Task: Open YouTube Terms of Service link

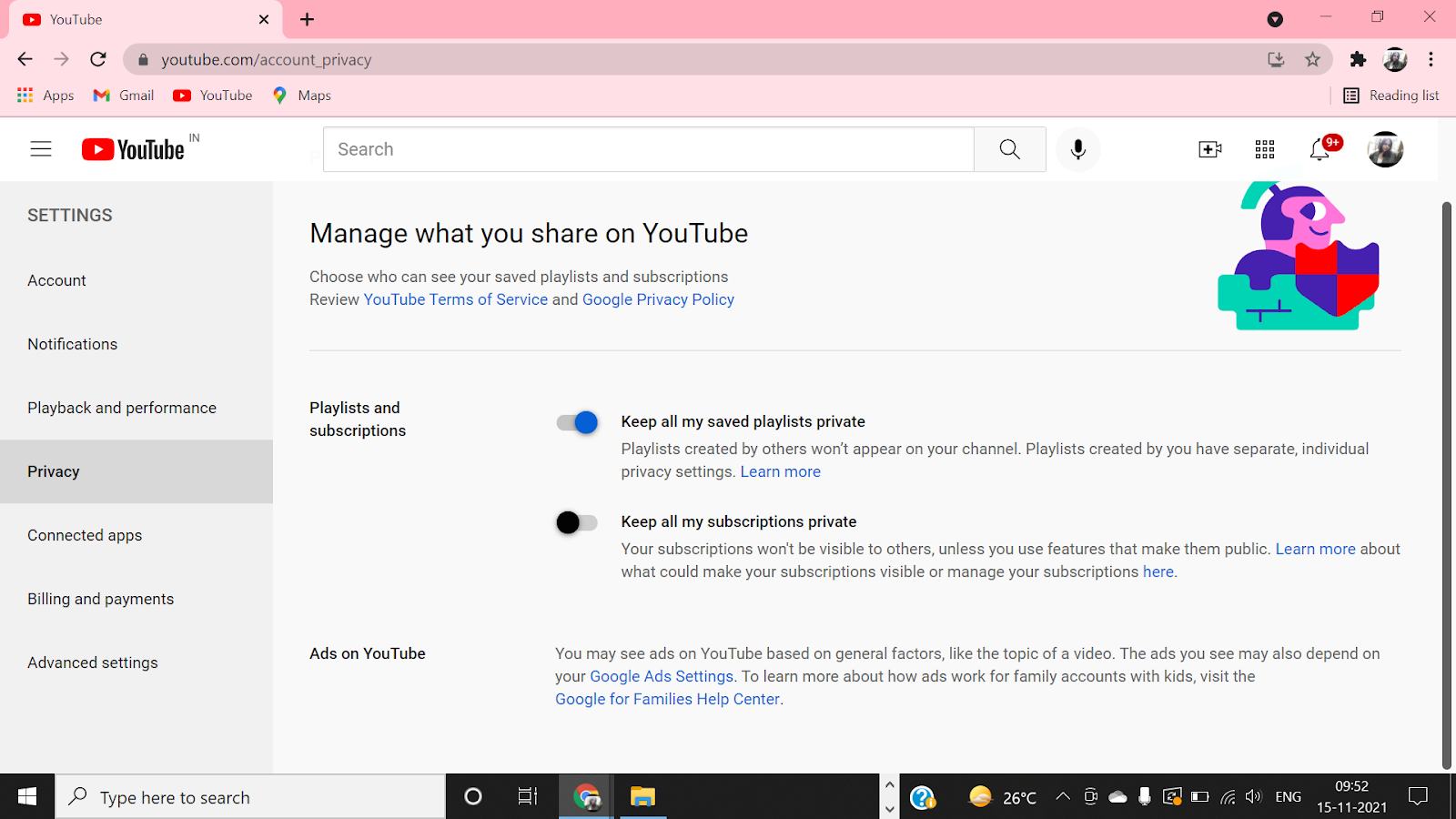Action: point(456,299)
